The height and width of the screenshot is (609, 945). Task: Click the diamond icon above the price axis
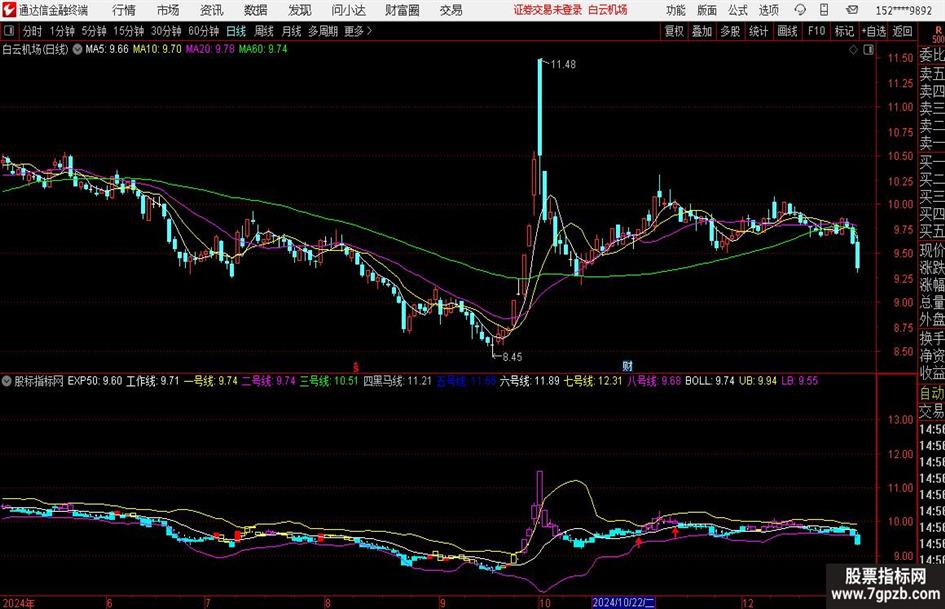(853, 50)
